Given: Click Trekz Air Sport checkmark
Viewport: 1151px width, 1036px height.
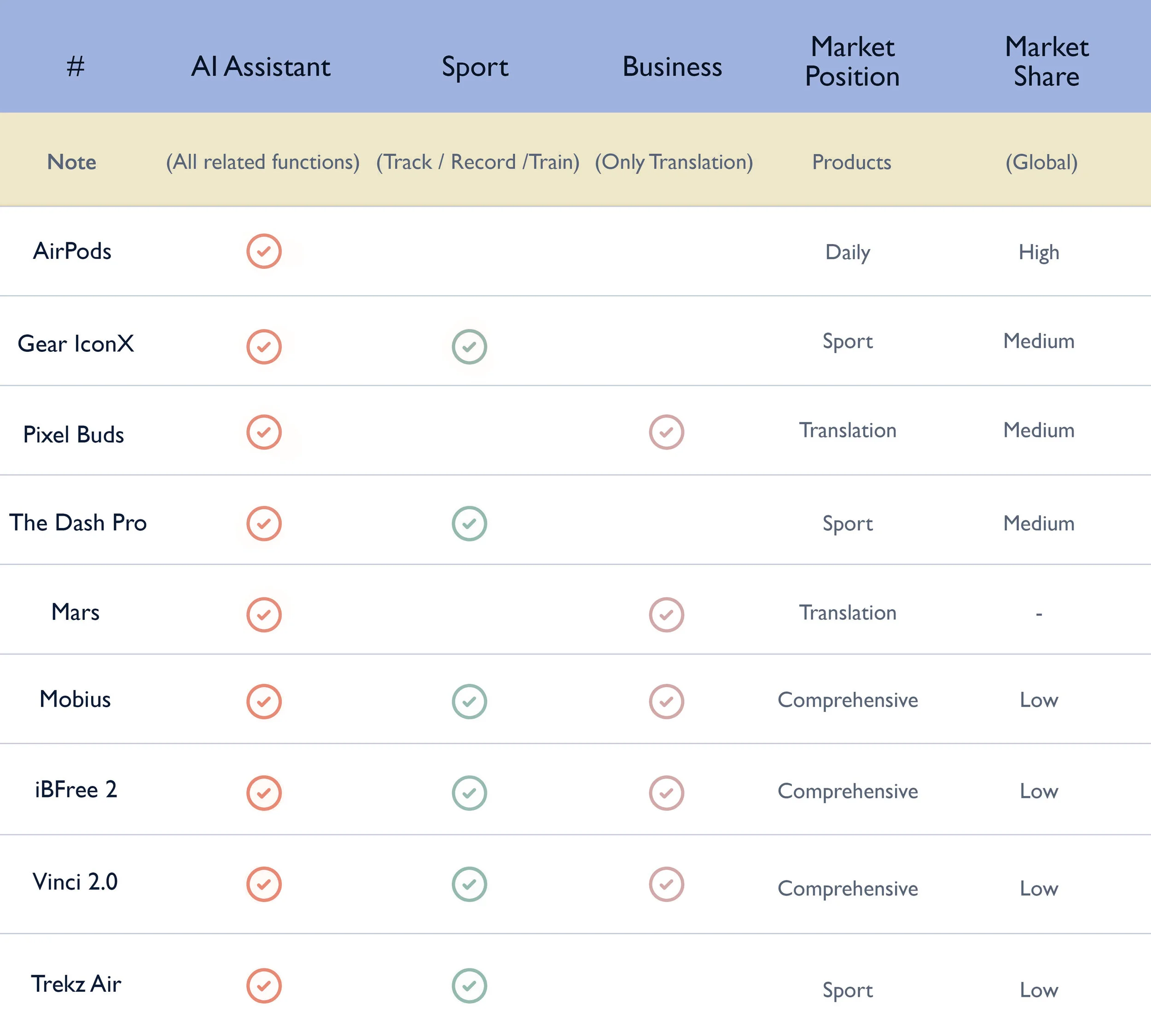Looking at the screenshot, I should coord(469,986).
